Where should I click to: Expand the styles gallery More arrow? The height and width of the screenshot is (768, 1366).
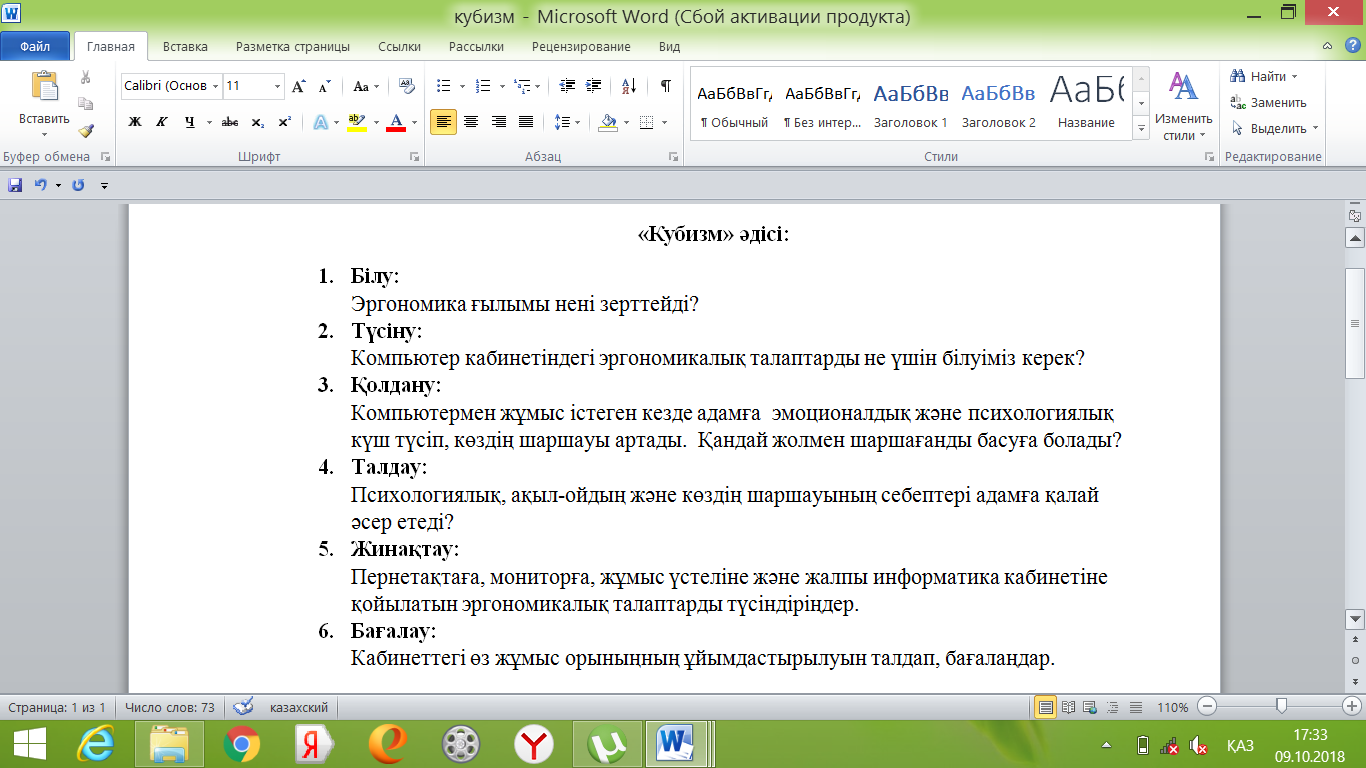click(1141, 129)
